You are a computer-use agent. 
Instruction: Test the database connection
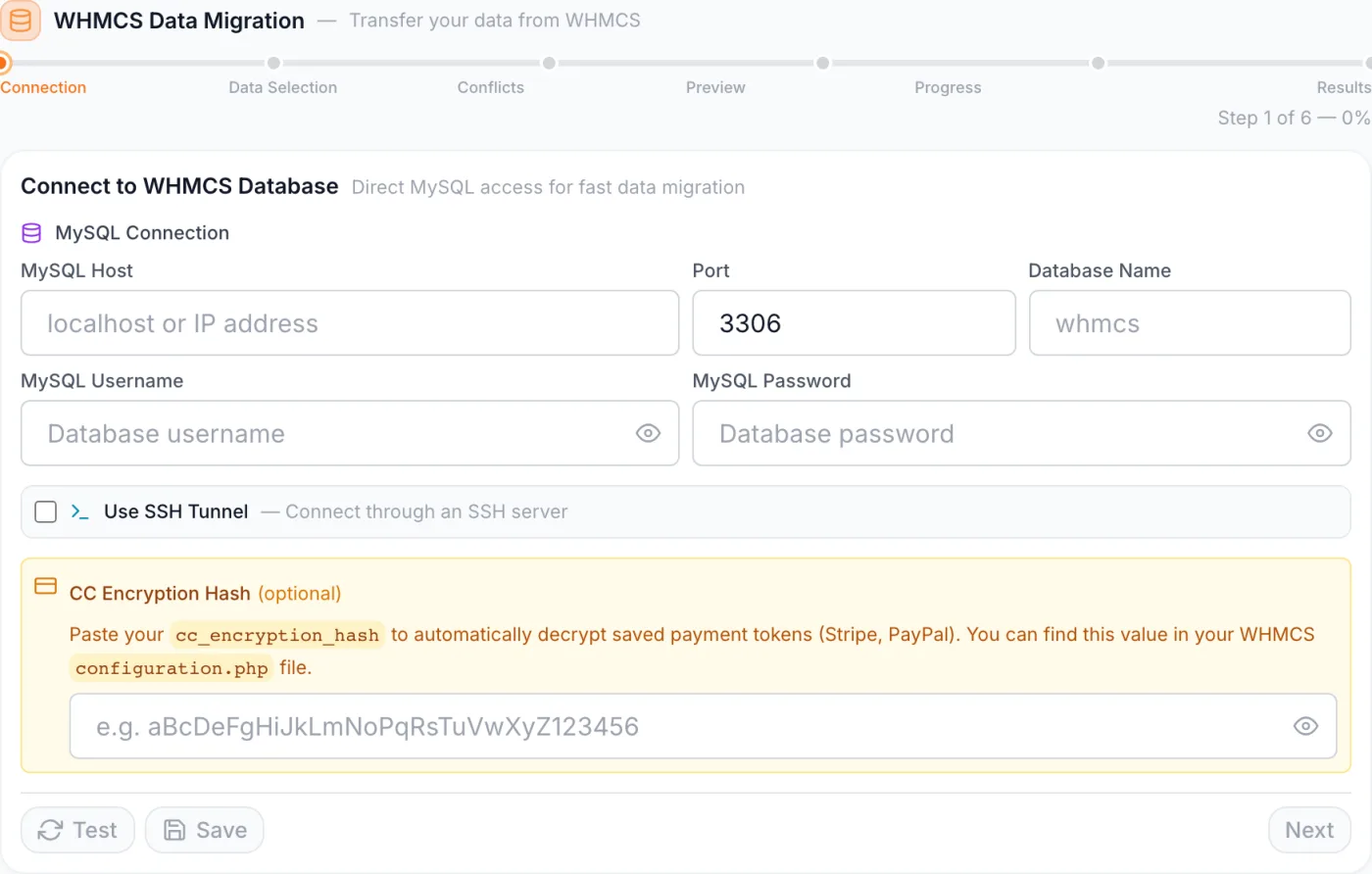point(77,830)
